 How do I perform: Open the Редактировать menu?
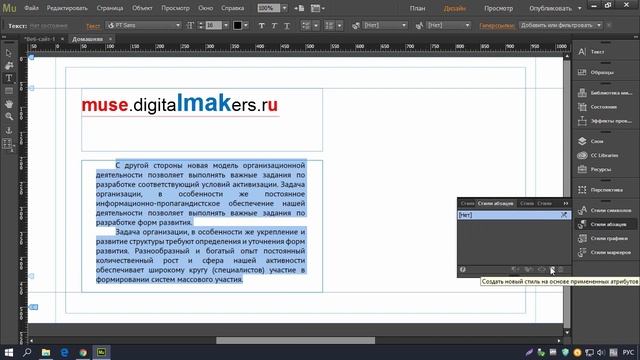coord(67,8)
